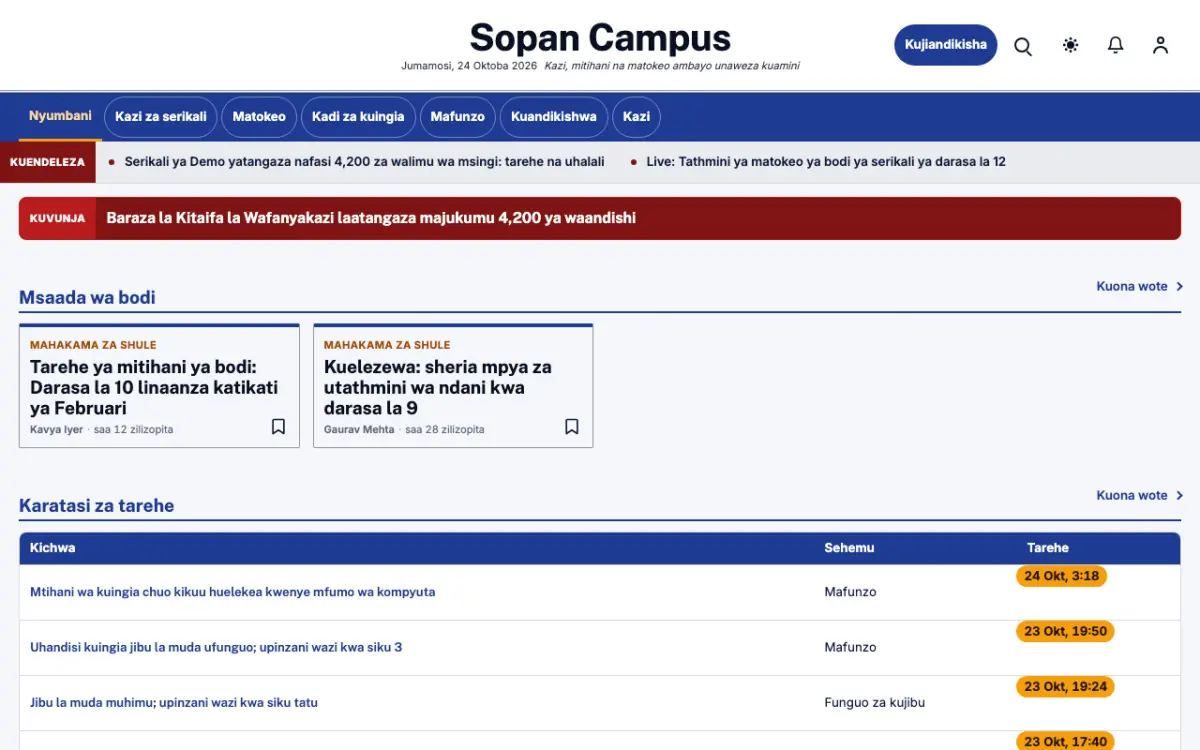
Task: Open 'Mtihani wa kuingia chuo kikuu' row link
Action: click(232, 592)
